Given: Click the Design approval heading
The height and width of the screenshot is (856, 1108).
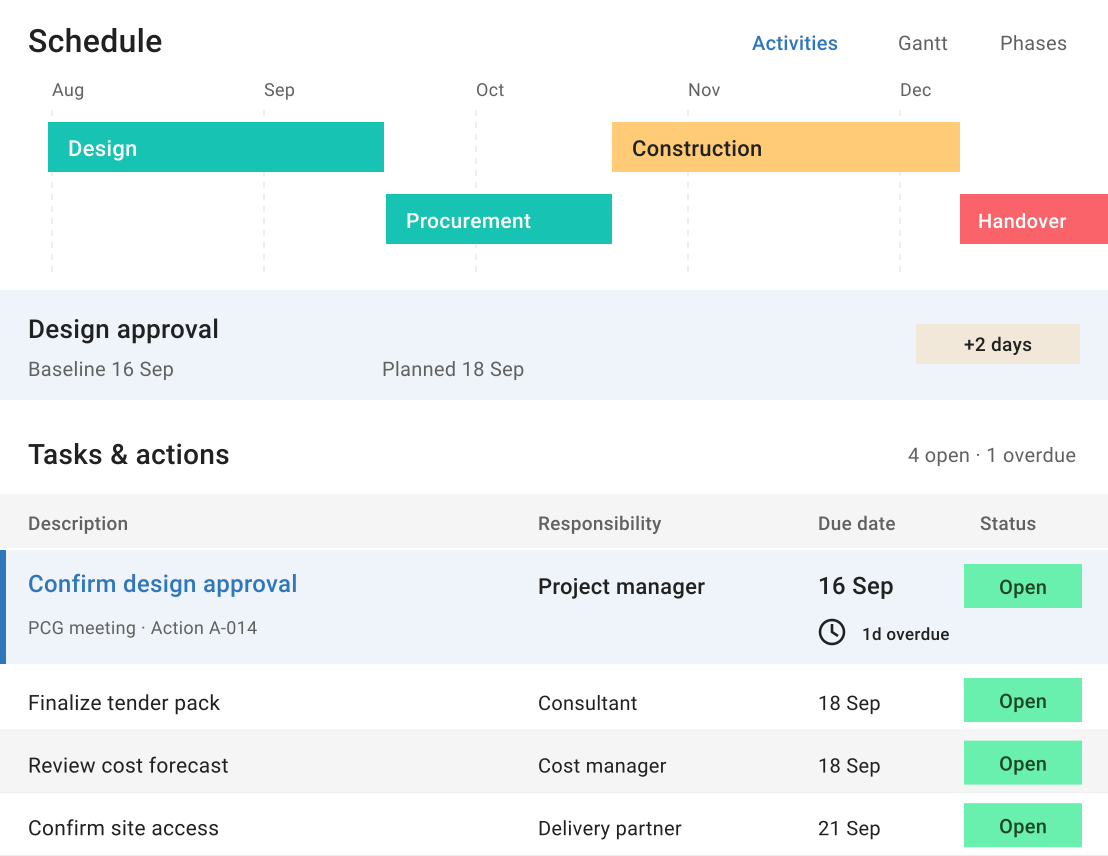Looking at the screenshot, I should (123, 329).
